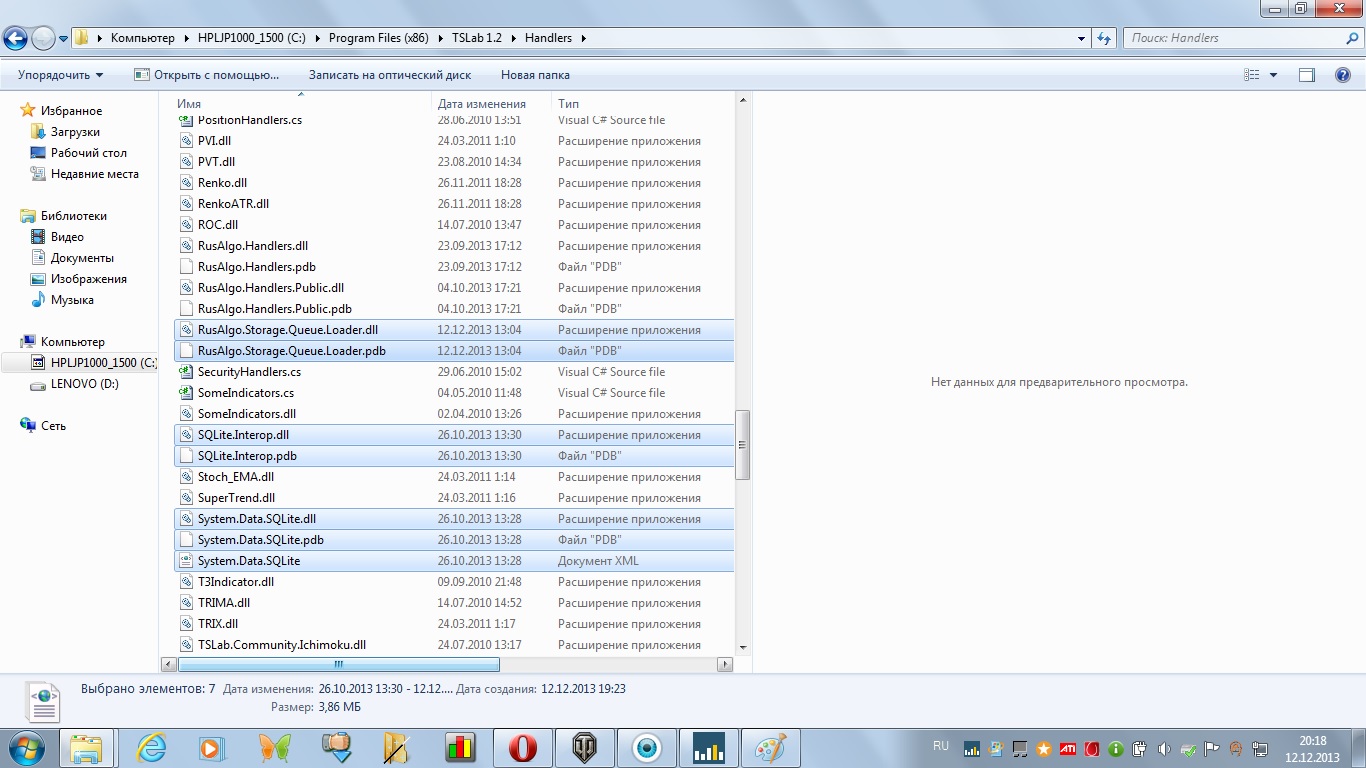Expand the breadcrumb arrow after Handlers
The image size is (1366, 768).
tap(584, 39)
